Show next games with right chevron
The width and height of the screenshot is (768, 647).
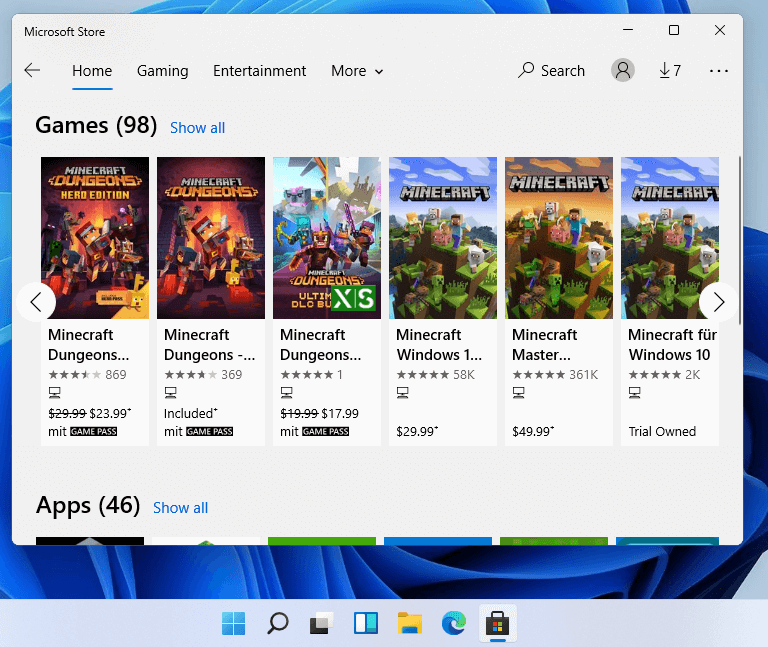pyautogui.click(x=719, y=302)
